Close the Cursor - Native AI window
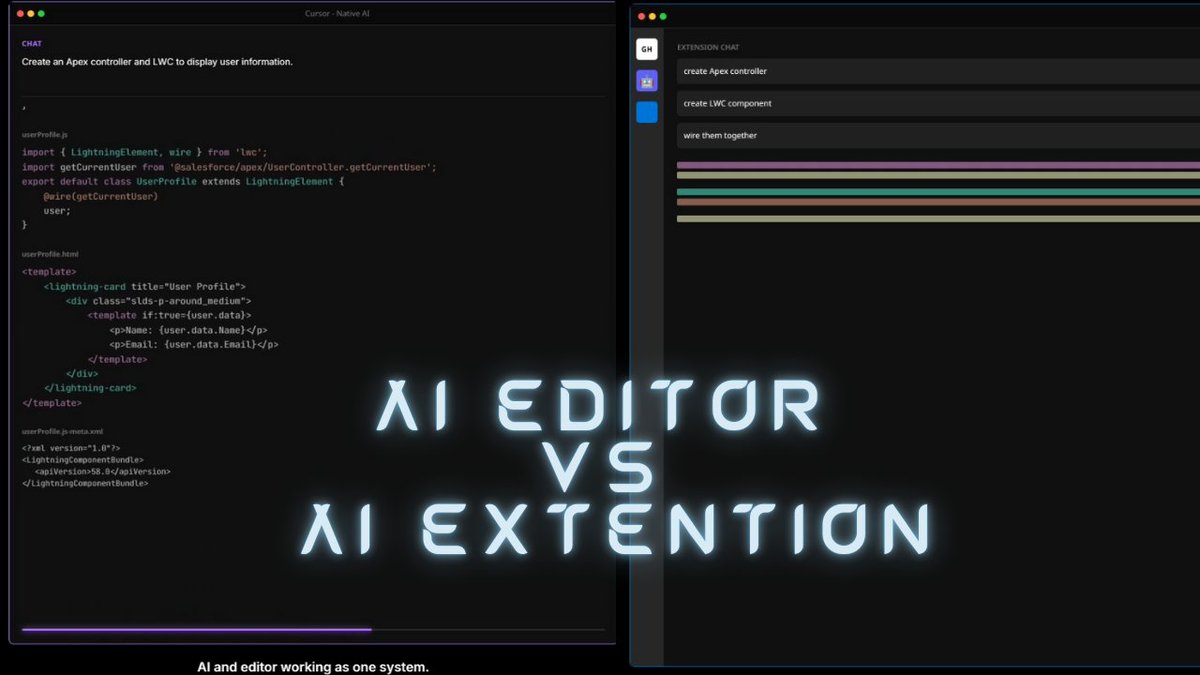The image size is (1200, 675). point(19,13)
